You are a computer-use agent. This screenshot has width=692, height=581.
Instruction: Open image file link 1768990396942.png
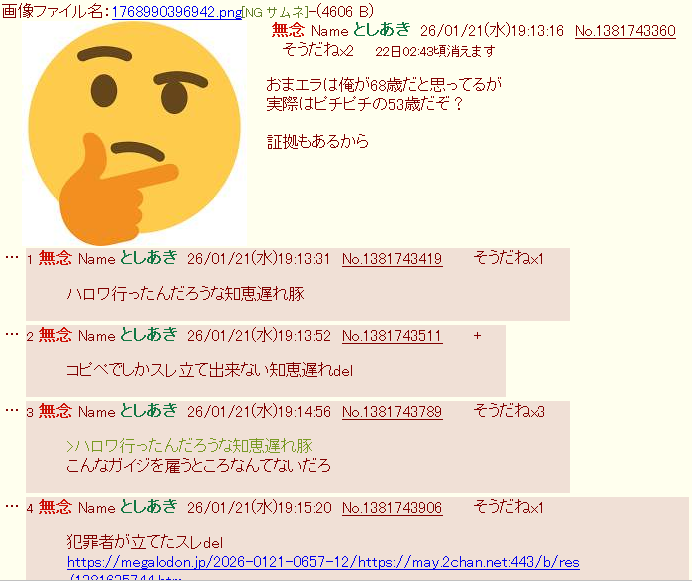point(177,12)
